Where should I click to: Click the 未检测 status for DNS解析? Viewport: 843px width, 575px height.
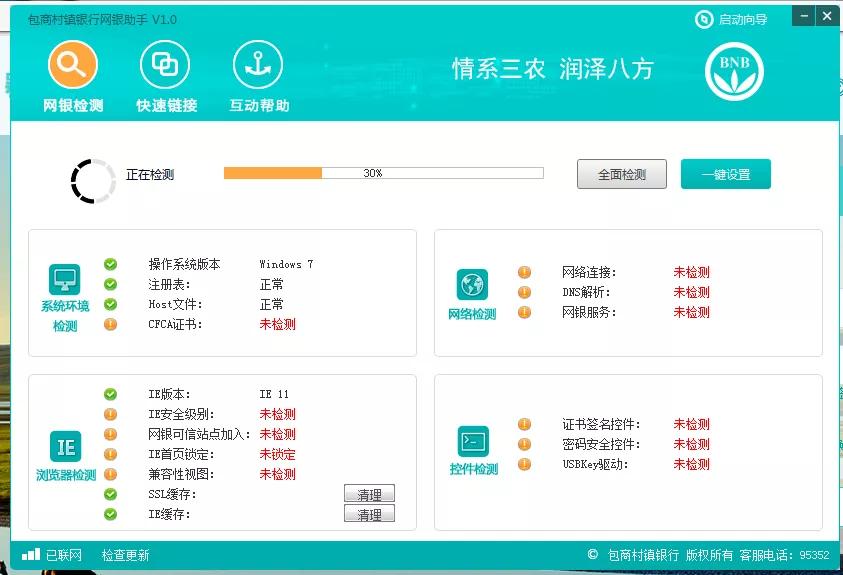point(691,292)
